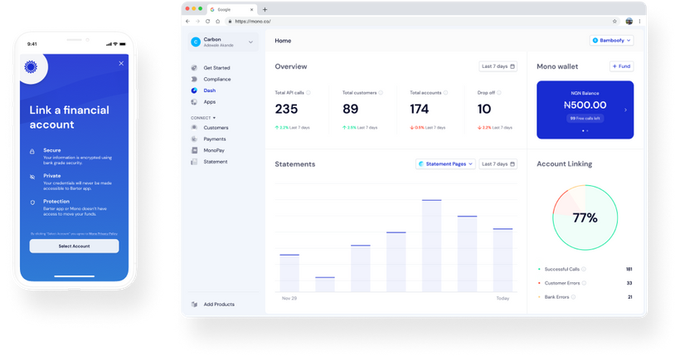The width and height of the screenshot is (680, 361).
Task: Click the Mono Privacy Policy link on the phone
Action: 103,233
